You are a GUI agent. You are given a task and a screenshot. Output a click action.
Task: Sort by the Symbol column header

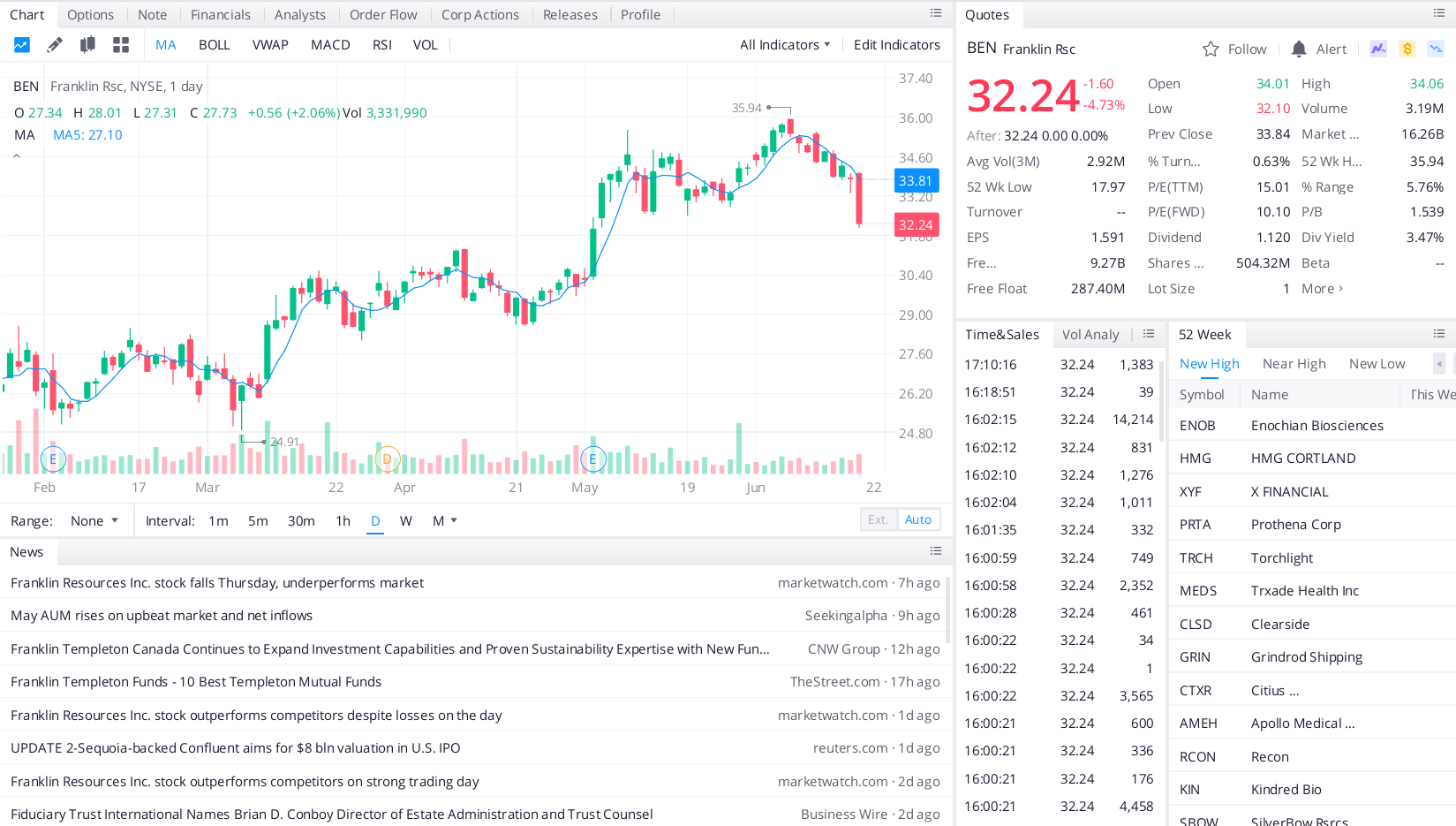1202,395
